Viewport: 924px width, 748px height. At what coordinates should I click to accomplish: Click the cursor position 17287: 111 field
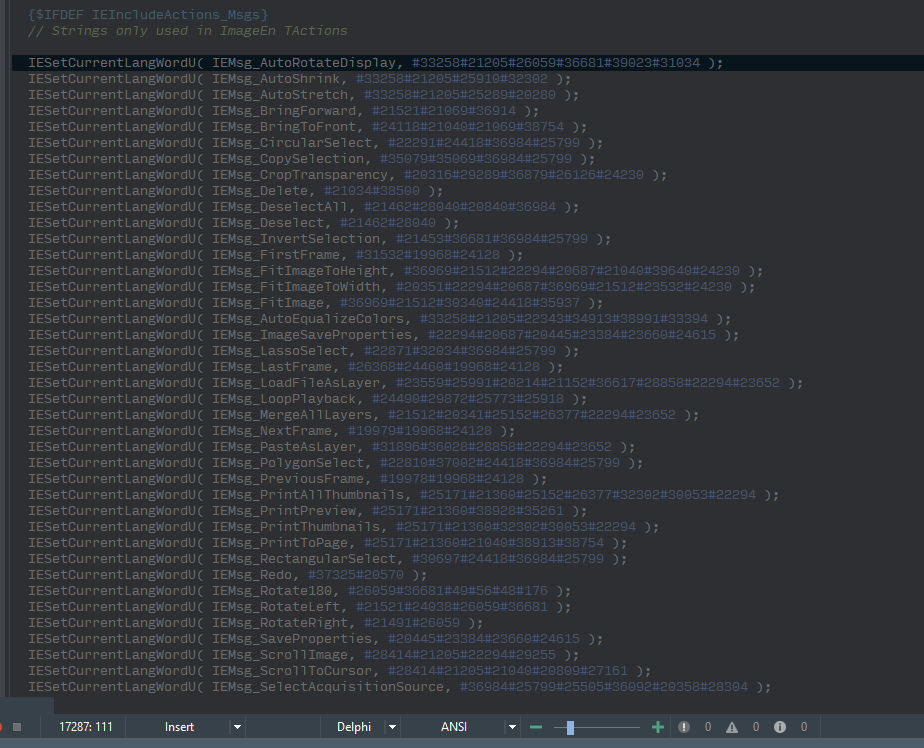pyautogui.click(x=85, y=727)
